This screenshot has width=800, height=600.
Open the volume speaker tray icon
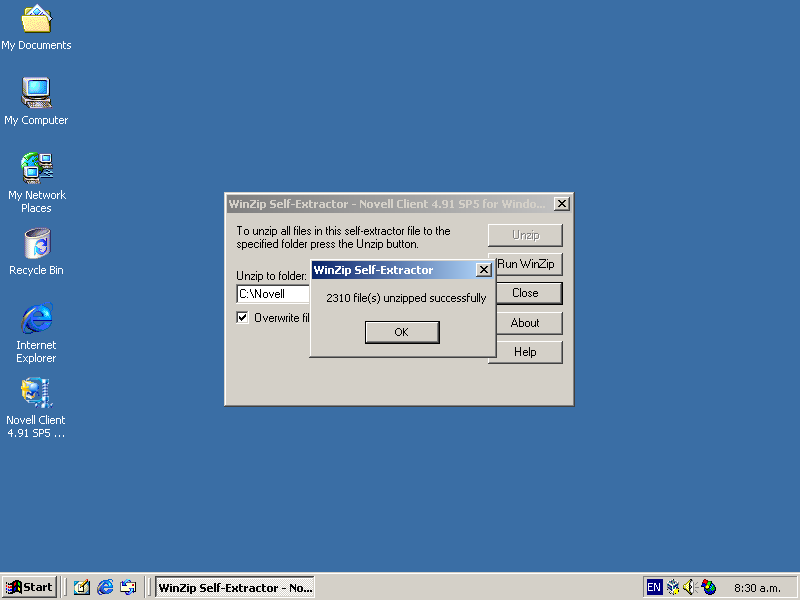point(690,587)
